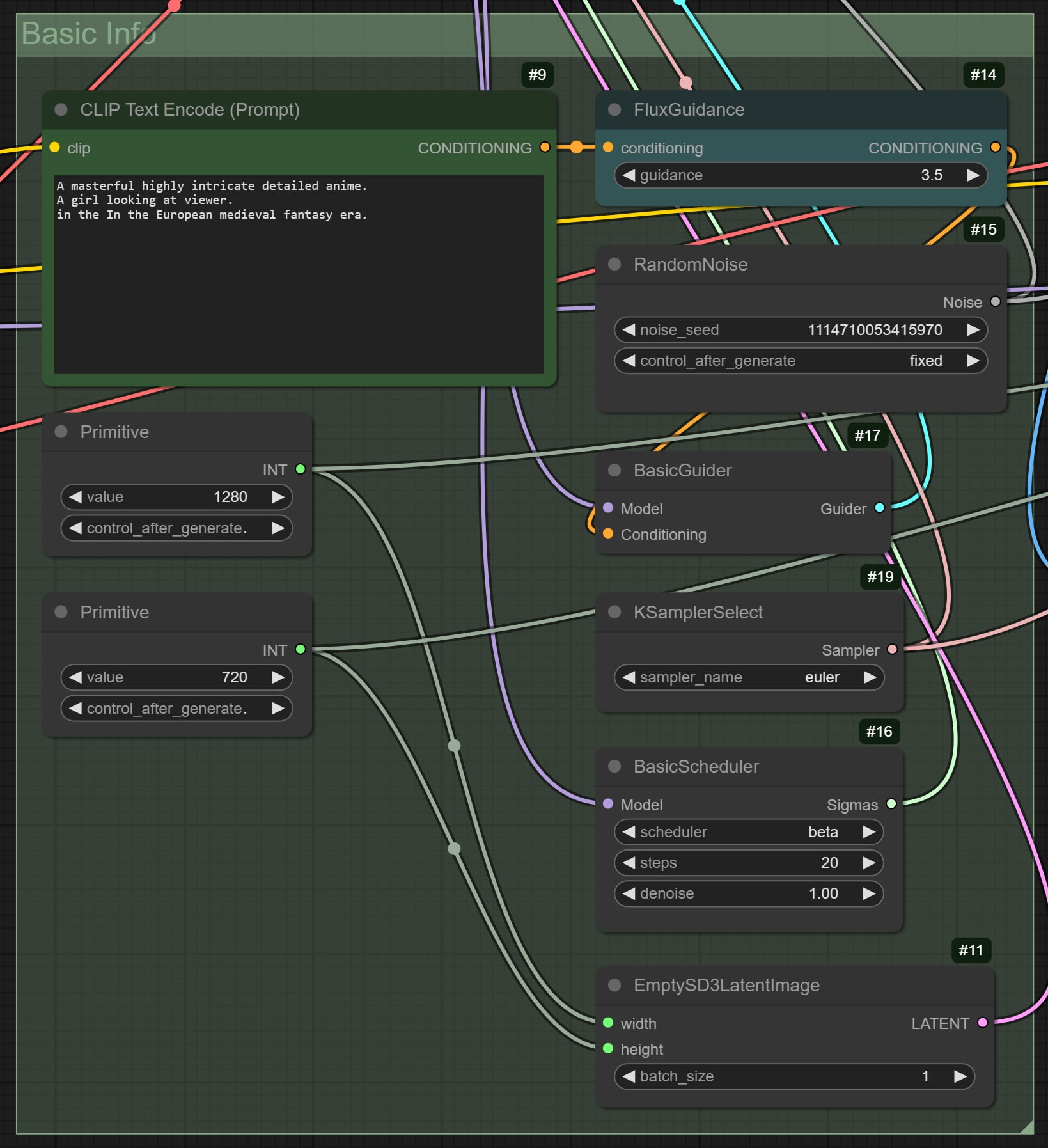Screen dimensions: 1048x1148
Task: Increase denoise with the right arrow
Action: pos(868,893)
